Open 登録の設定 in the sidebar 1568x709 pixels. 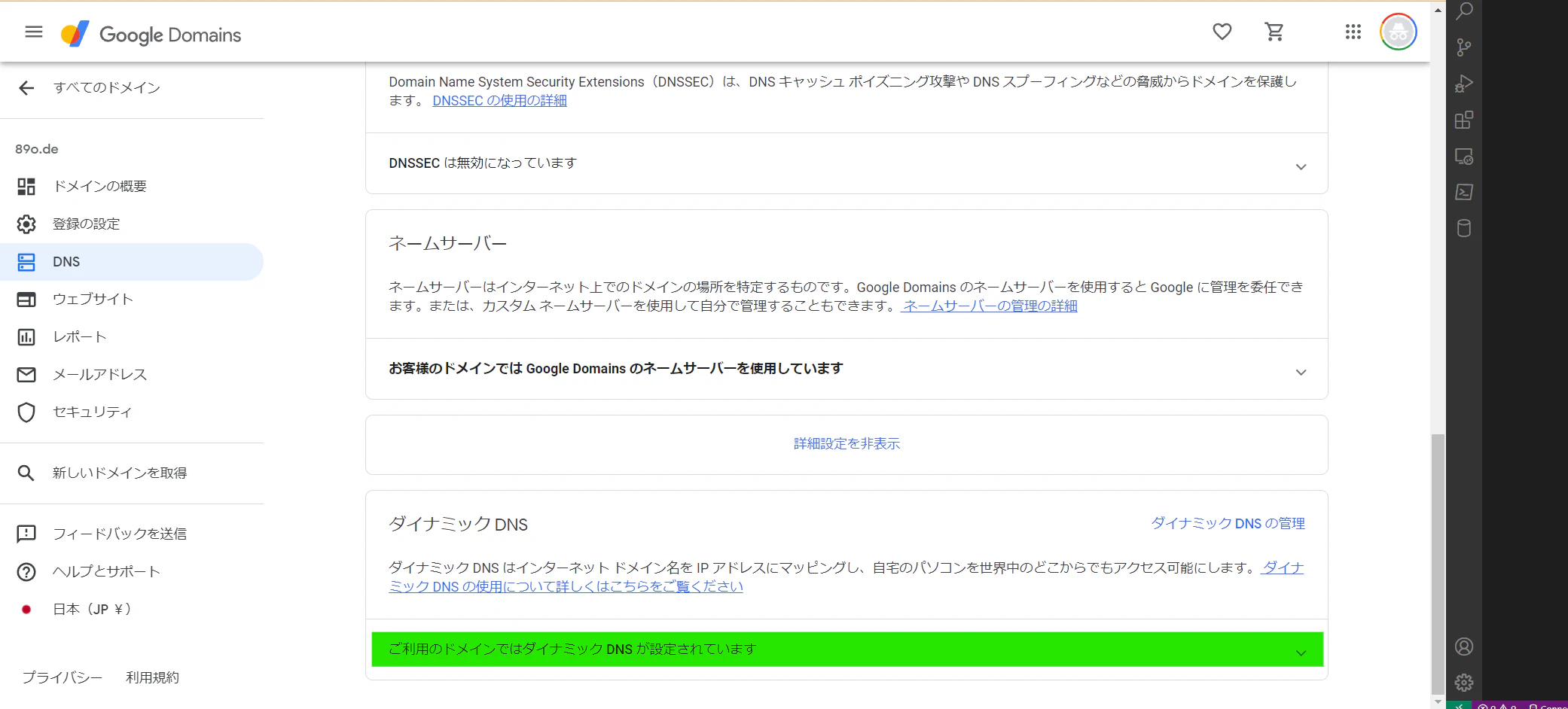(x=132, y=224)
